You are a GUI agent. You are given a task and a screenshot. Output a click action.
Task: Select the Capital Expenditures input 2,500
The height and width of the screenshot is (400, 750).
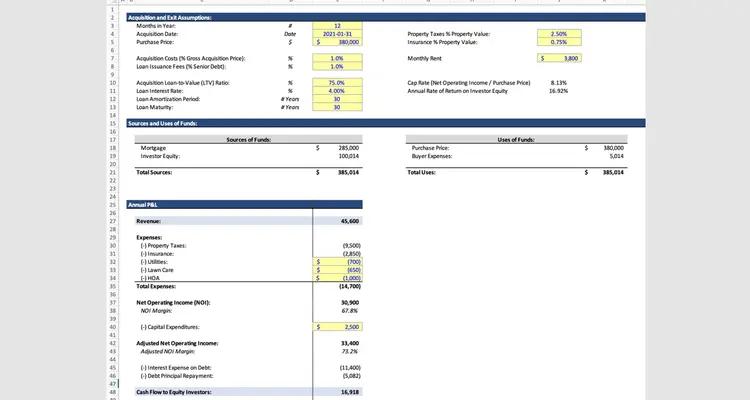(x=337, y=327)
